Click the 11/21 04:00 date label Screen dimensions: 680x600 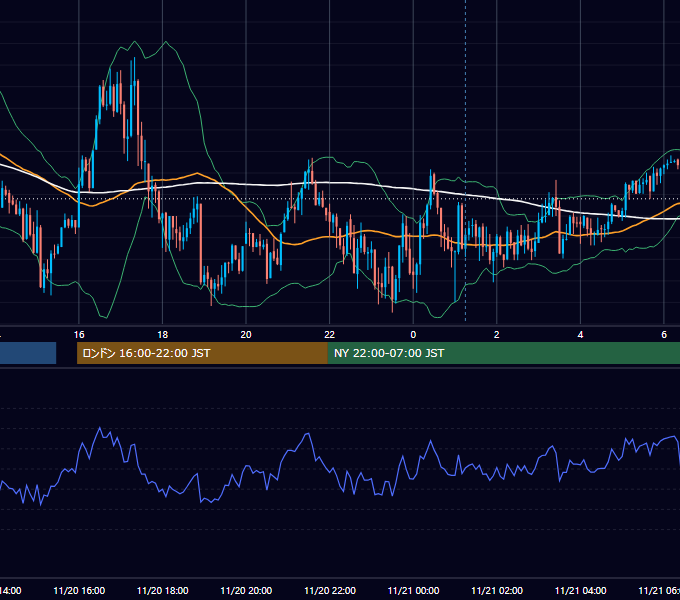(580, 590)
